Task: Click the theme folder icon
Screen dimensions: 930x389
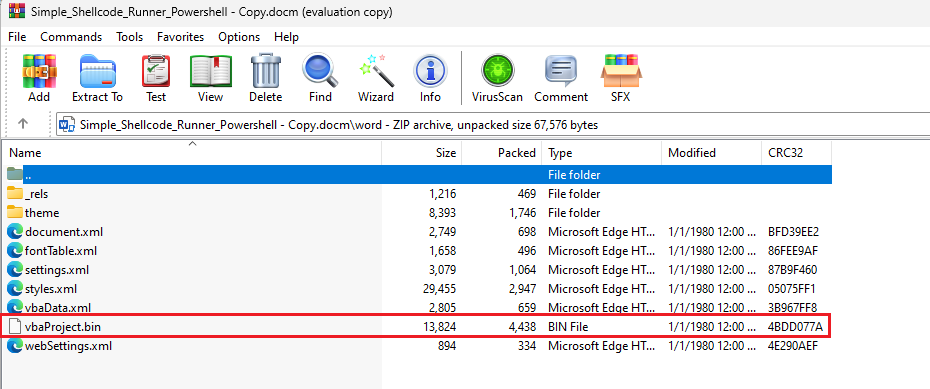Action: pyautogui.click(x=15, y=212)
